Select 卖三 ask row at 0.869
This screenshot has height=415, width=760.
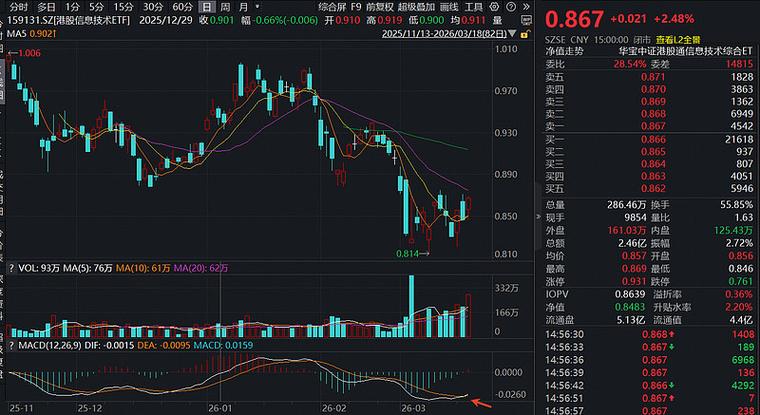649,102
